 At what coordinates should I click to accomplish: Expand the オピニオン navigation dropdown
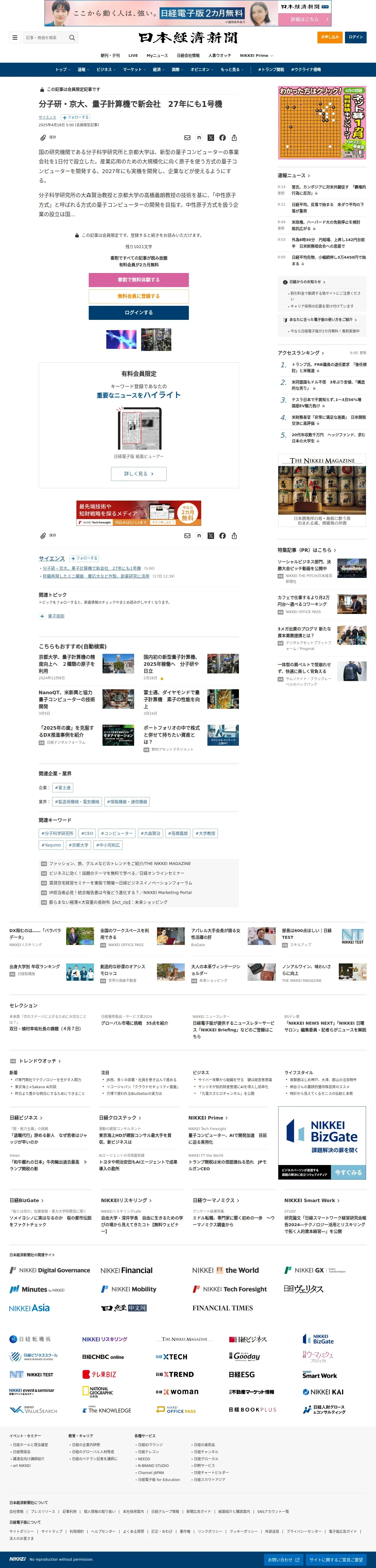(202, 69)
